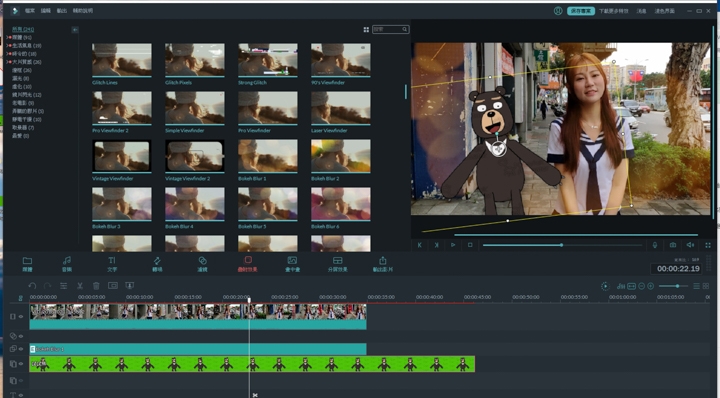Click the preview playback progress slider

[x=562, y=245]
